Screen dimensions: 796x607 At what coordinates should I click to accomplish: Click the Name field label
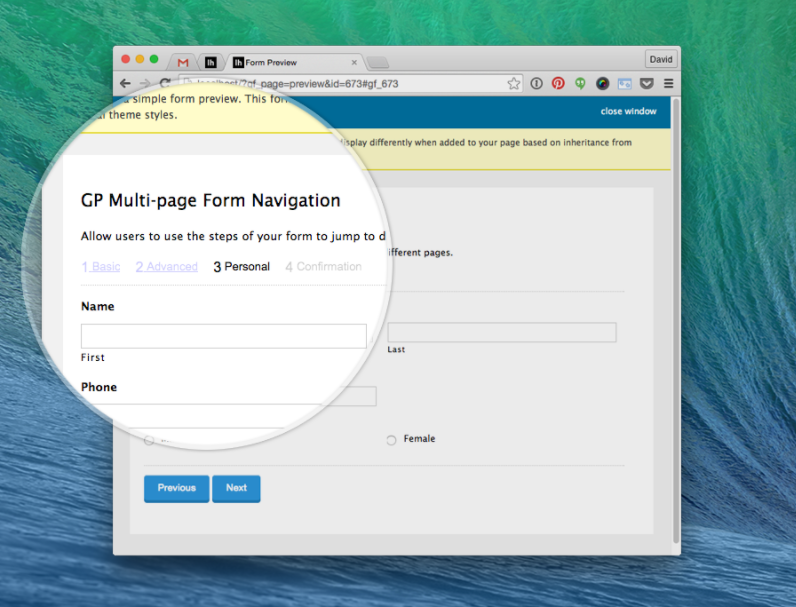pos(97,307)
